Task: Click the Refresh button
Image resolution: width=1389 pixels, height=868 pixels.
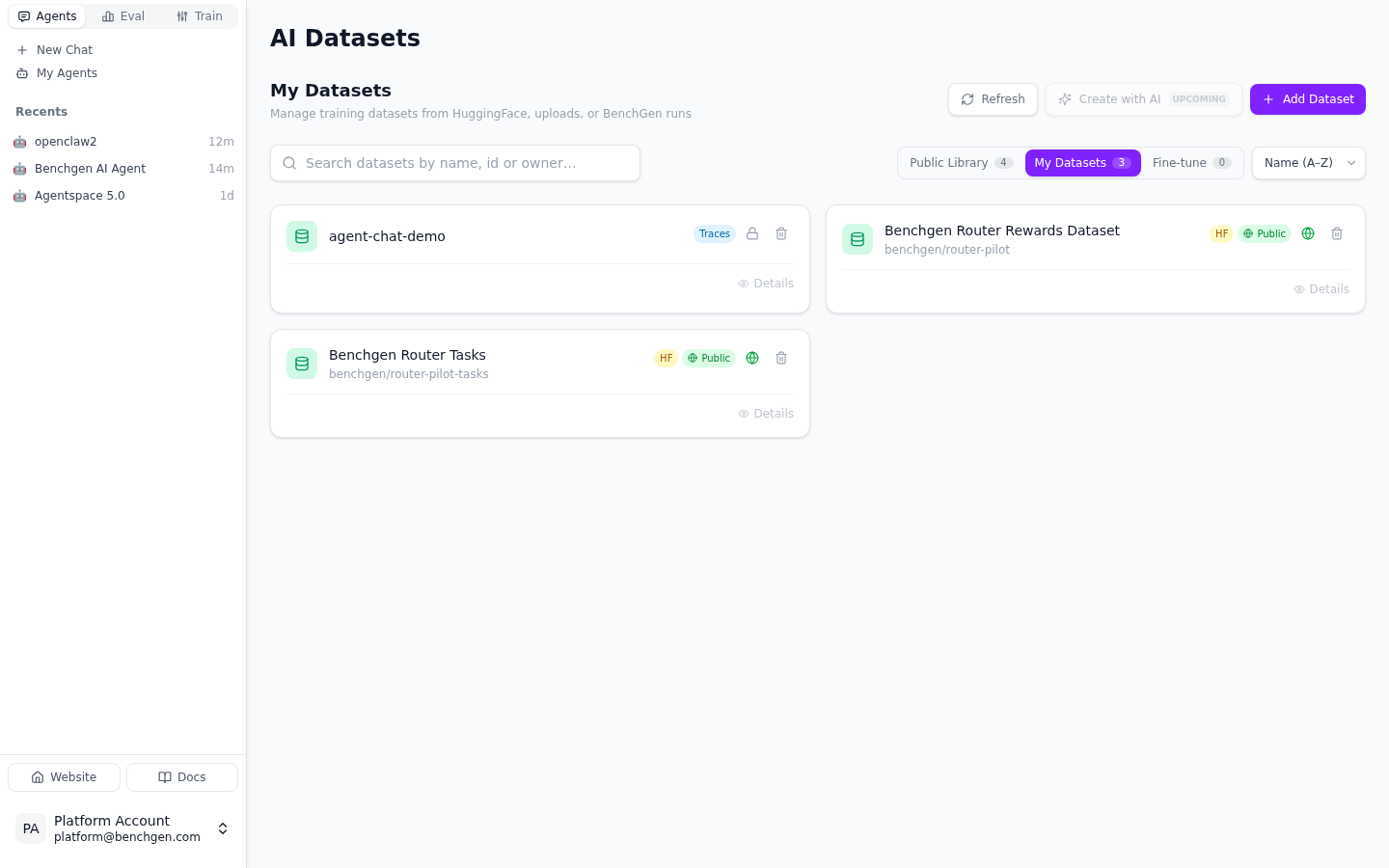Action: [993, 99]
